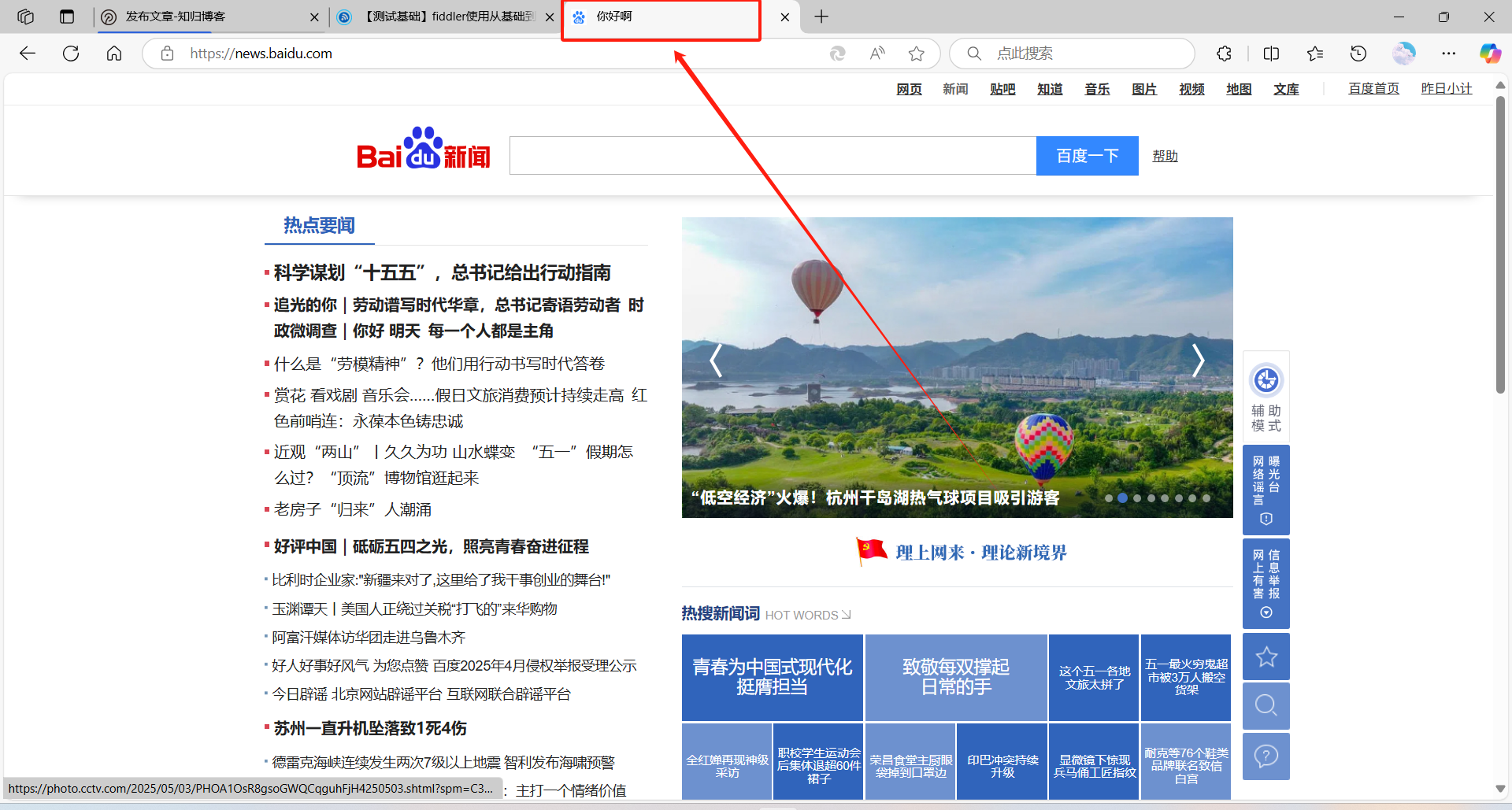Click the address bar URL
This screenshot has width=1512, height=810.
[x=261, y=54]
